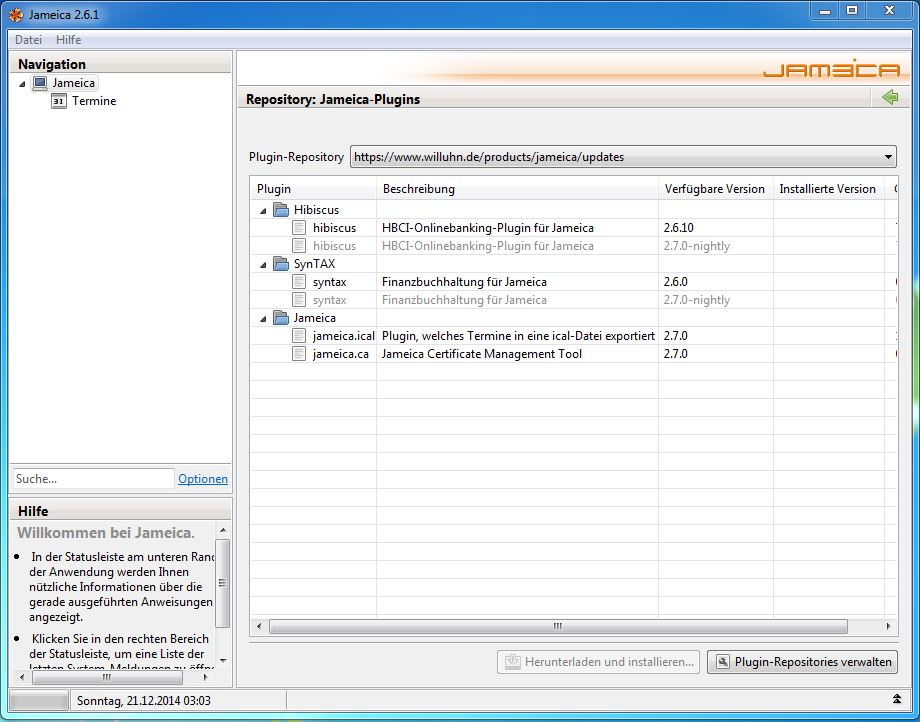
Task: Click the document icon of hibiscus 2.6.10
Action: [299, 228]
